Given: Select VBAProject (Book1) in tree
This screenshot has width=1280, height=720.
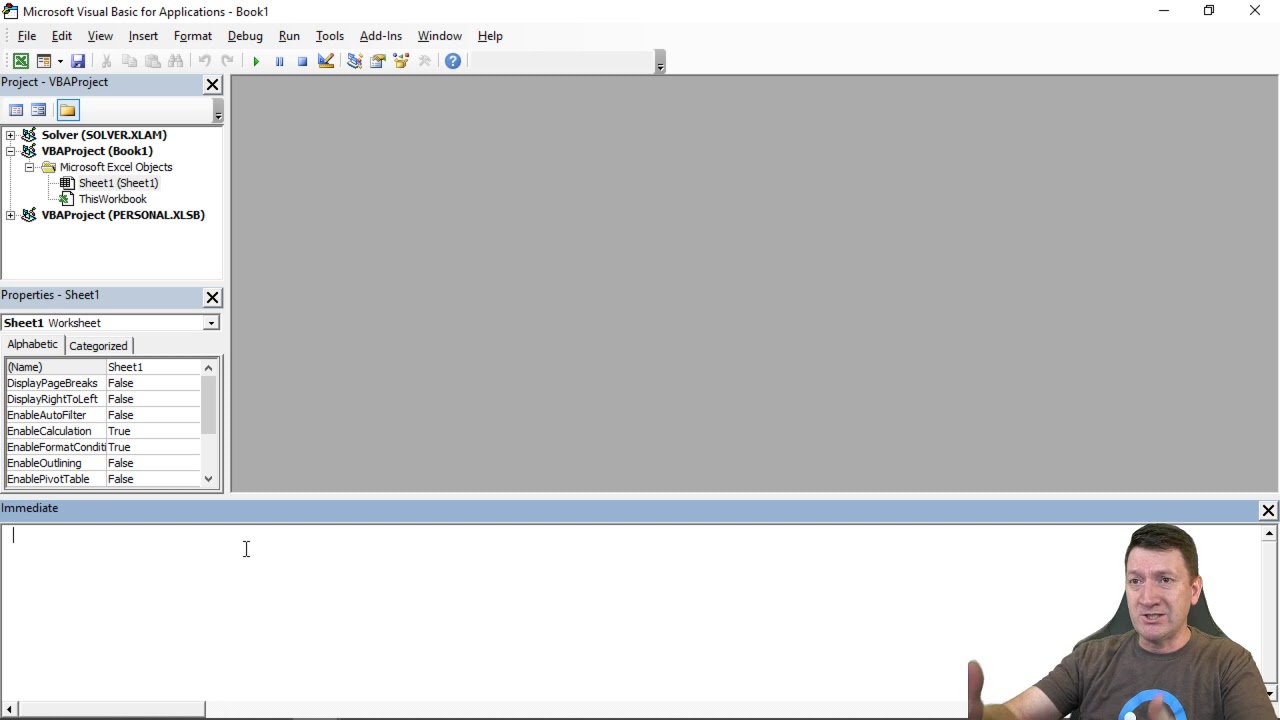Looking at the screenshot, I should click(x=97, y=151).
